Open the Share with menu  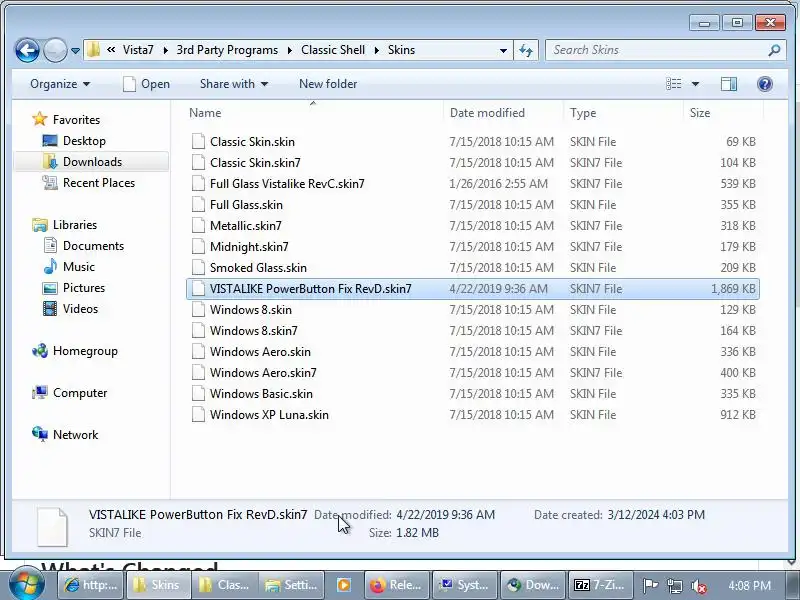(x=234, y=84)
